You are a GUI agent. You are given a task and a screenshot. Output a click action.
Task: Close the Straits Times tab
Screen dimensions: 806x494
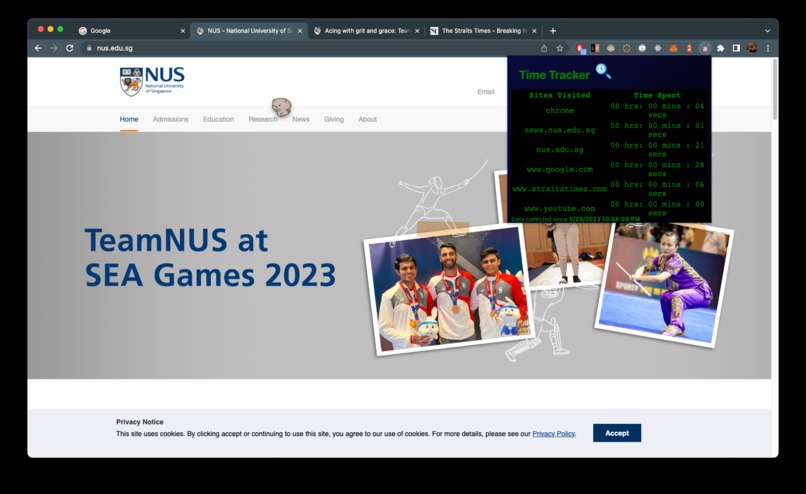point(534,31)
